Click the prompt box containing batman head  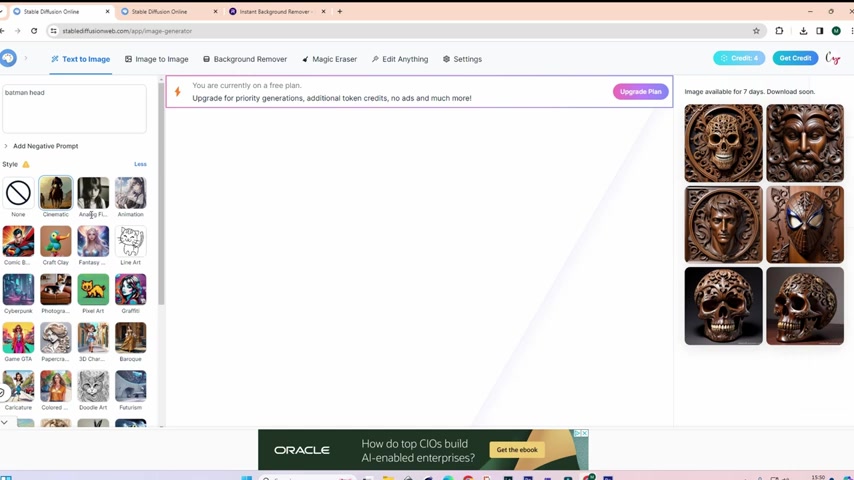pyautogui.click(x=74, y=108)
